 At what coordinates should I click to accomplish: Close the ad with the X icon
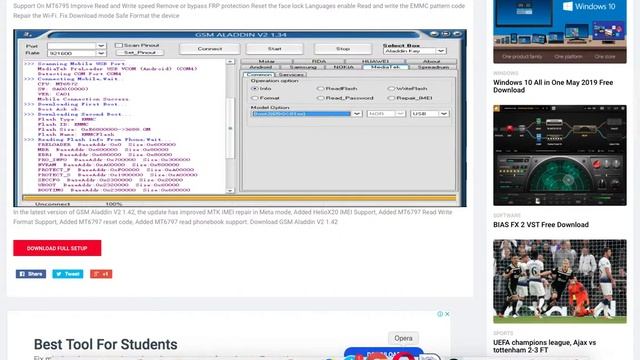[x=447, y=314]
